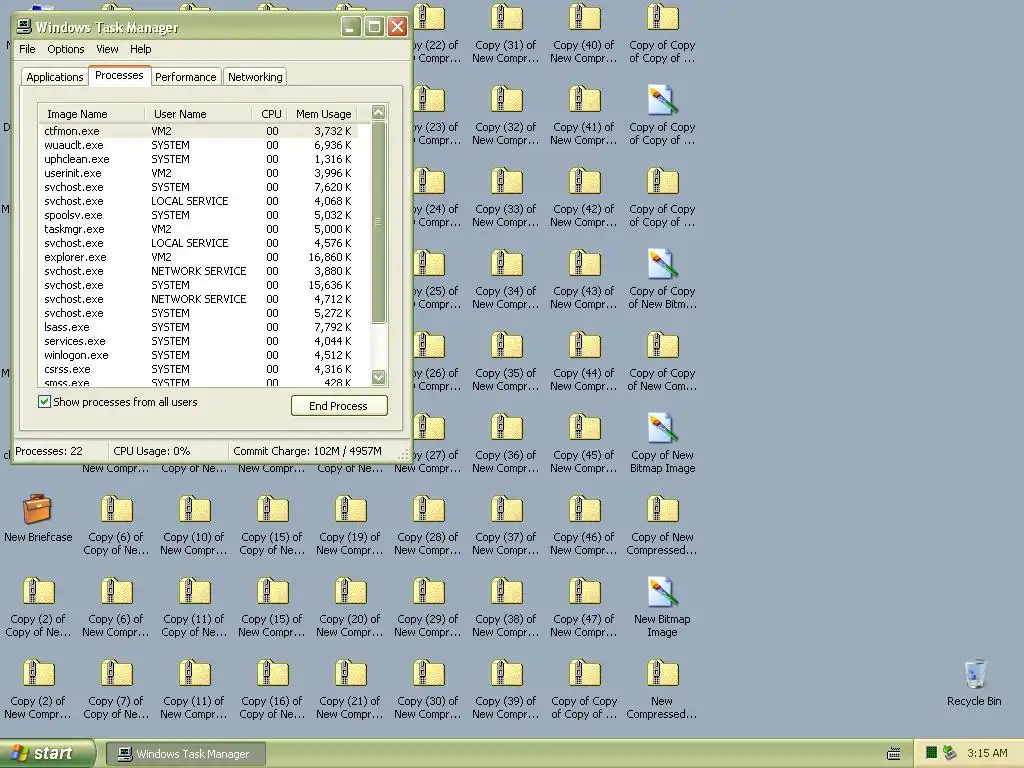Viewport: 1024px width, 768px height.
Task: Click the network tray icon in taskbar
Action: pos(950,753)
